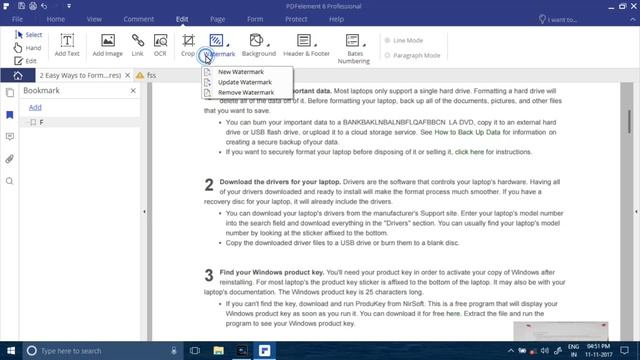Image resolution: width=640 pixels, height=360 pixels.
Task: Expand the Background dropdown arrow
Action: pyautogui.click(x=268, y=44)
